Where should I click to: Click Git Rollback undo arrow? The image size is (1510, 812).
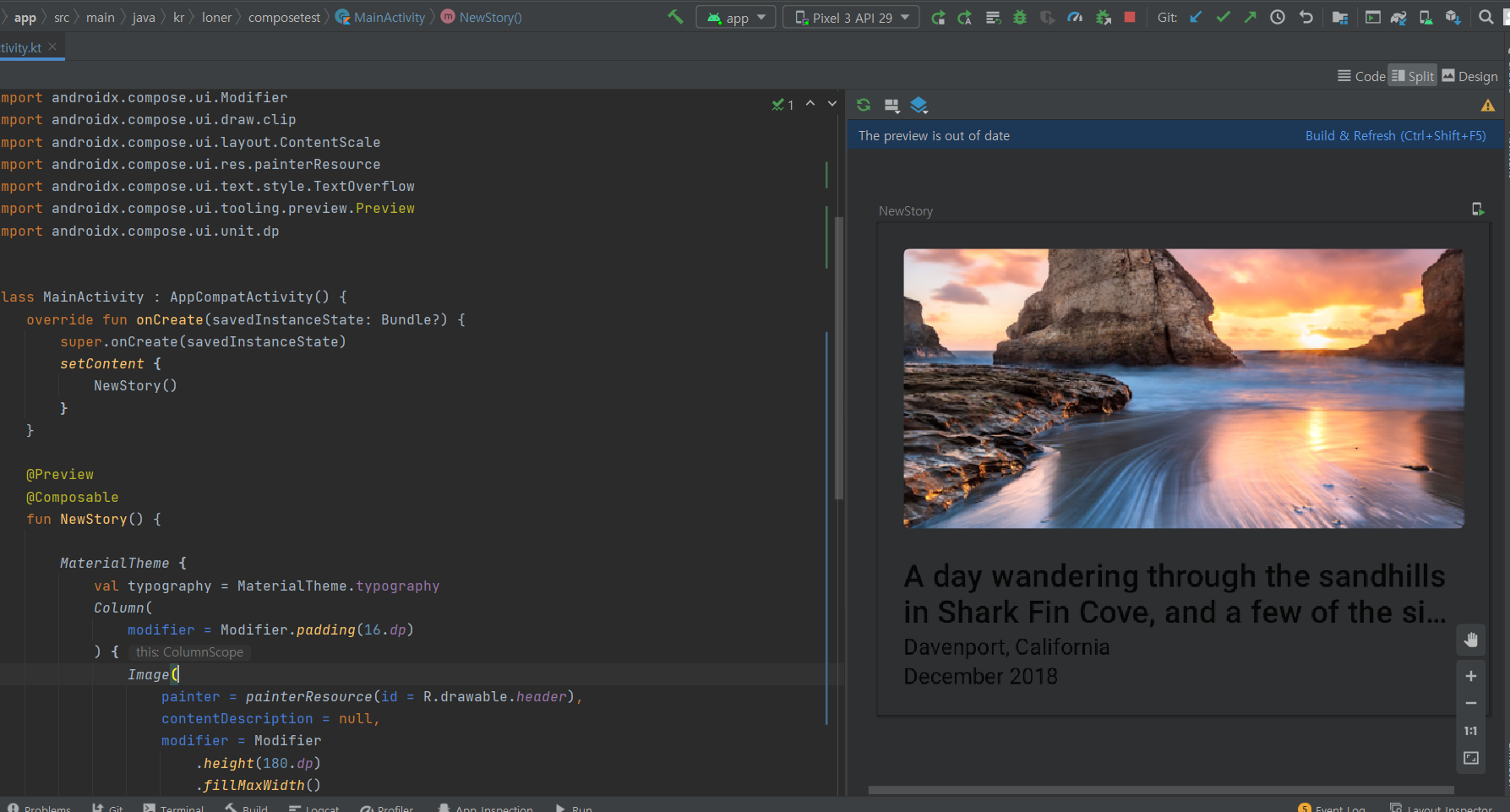[1306, 17]
